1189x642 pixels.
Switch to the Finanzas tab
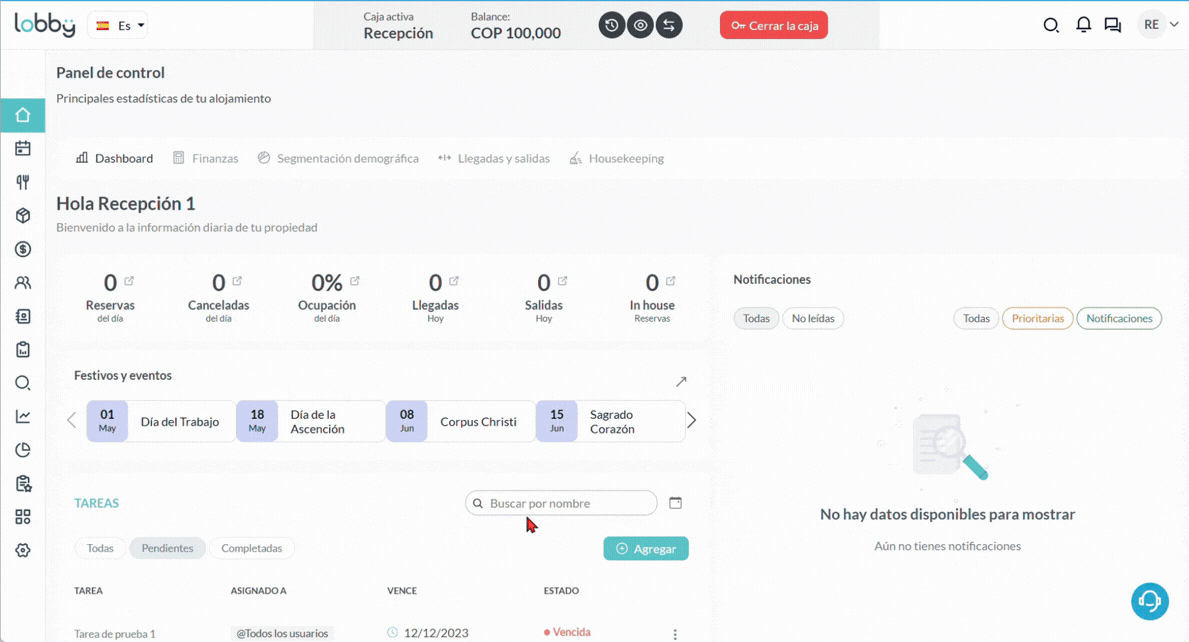pos(206,158)
